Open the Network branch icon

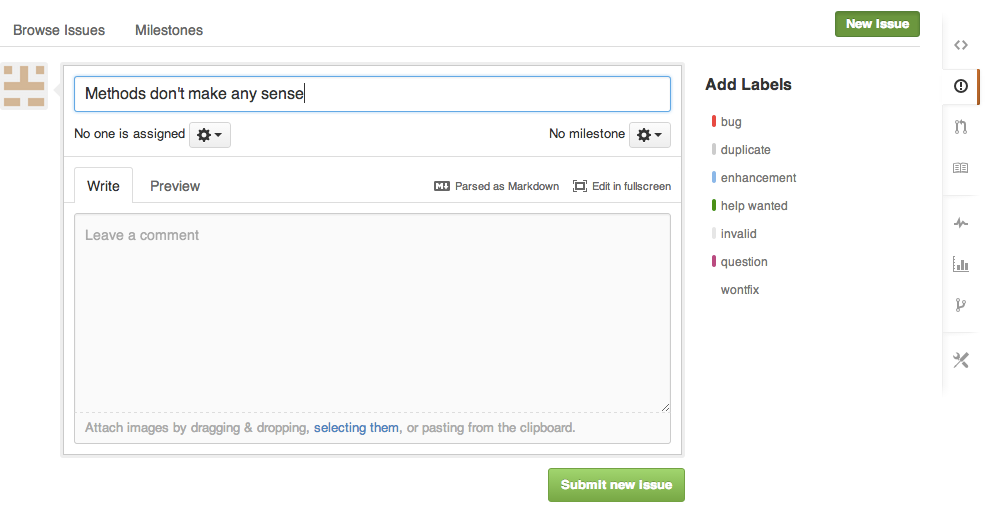click(x=961, y=305)
